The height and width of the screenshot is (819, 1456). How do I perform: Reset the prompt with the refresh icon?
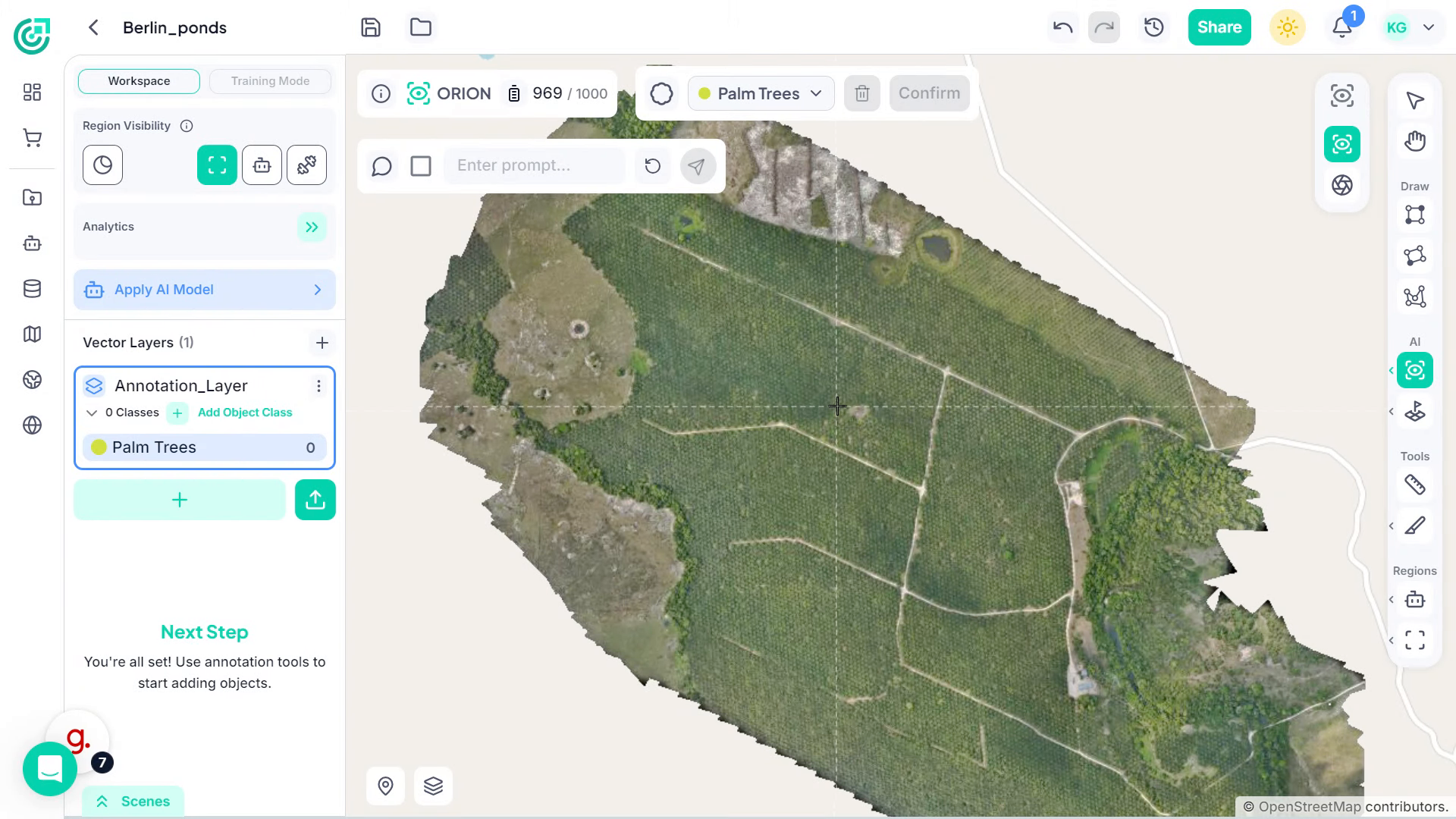653,166
